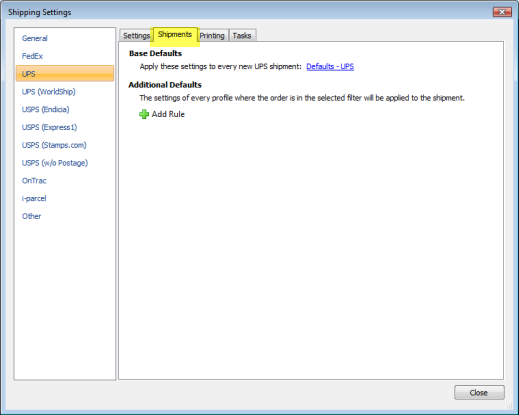The image size is (519, 415).
Task: Select the highlighted UPS entry
Action: click(65, 74)
